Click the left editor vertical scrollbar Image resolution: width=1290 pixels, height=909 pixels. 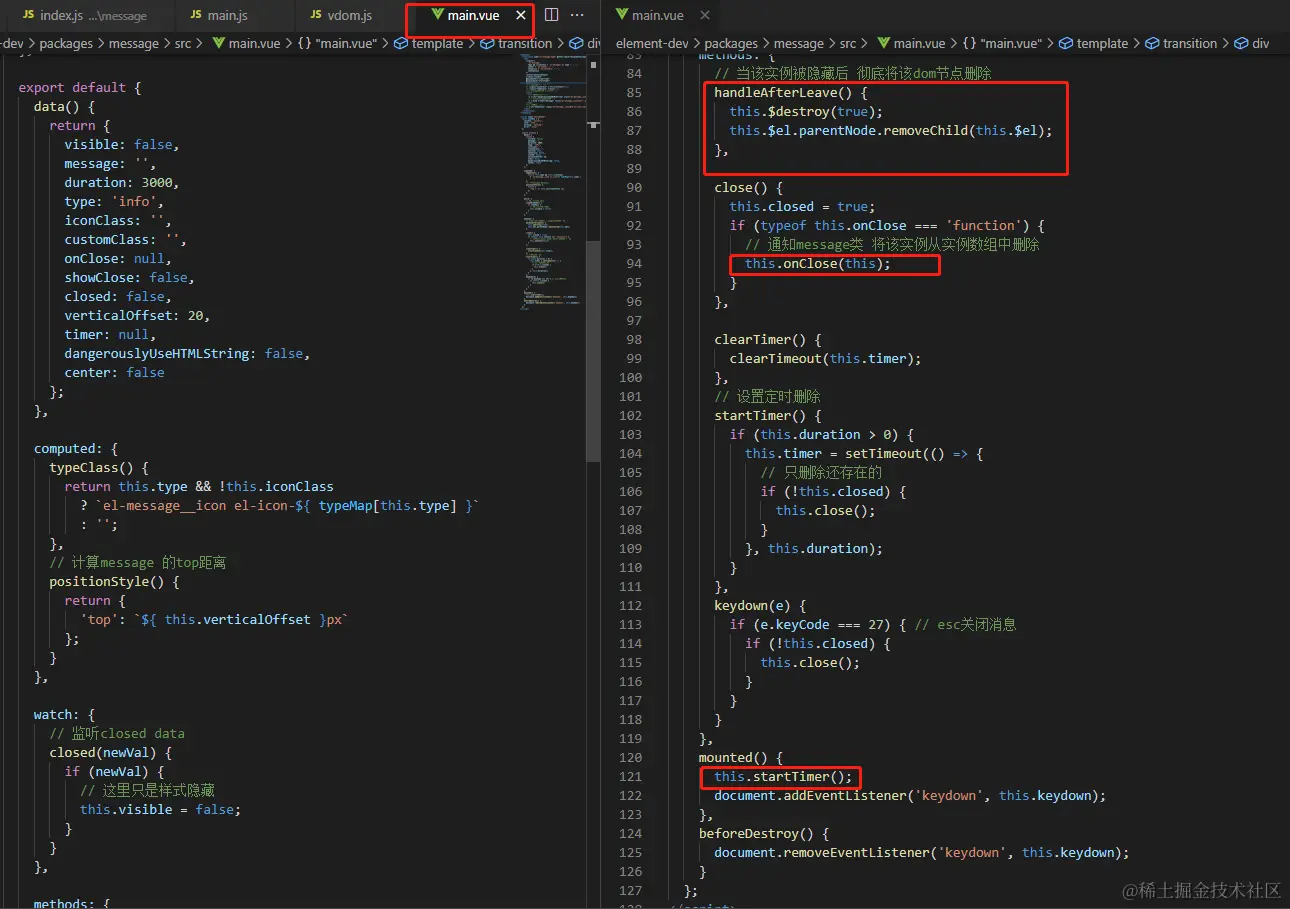pyautogui.click(x=593, y=350)
